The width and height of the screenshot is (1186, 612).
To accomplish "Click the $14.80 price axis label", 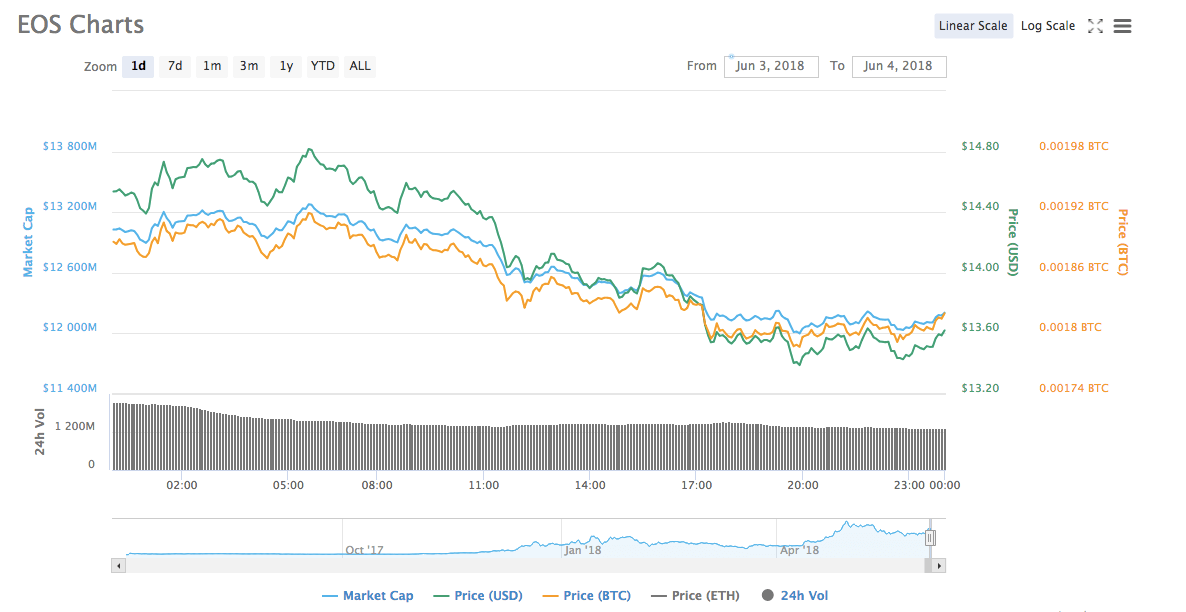I will pos(980,146).
